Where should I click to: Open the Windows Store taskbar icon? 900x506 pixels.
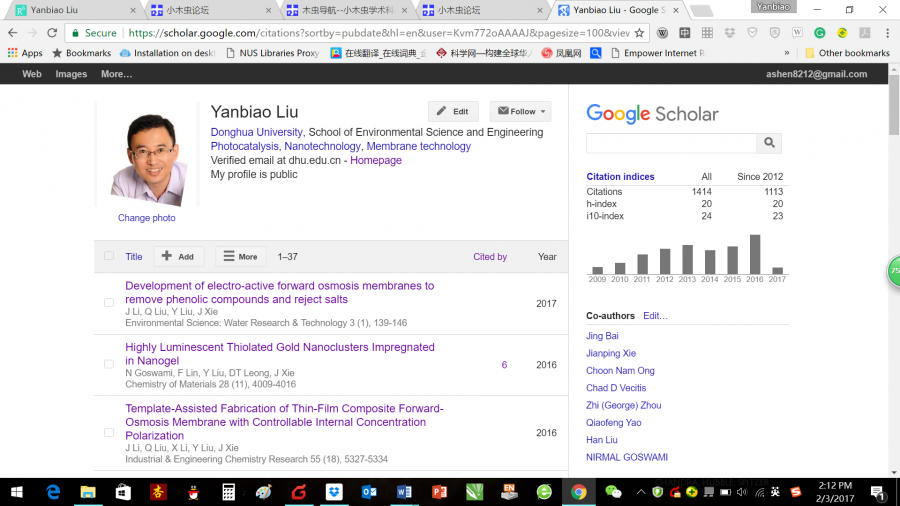point(123,492)
